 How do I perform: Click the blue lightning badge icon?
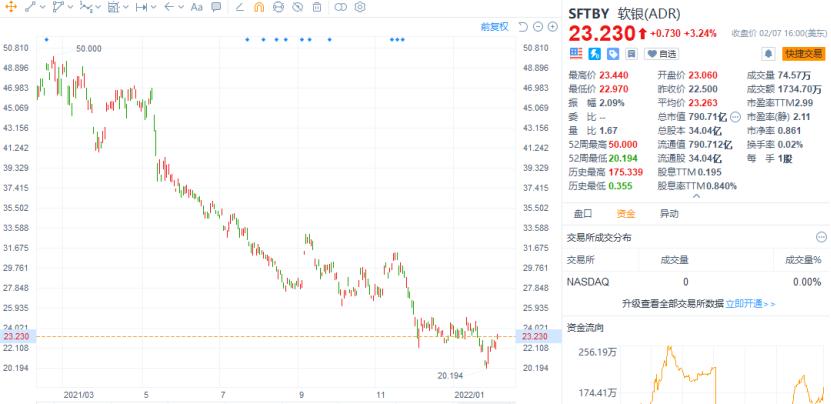coord(595,54)
